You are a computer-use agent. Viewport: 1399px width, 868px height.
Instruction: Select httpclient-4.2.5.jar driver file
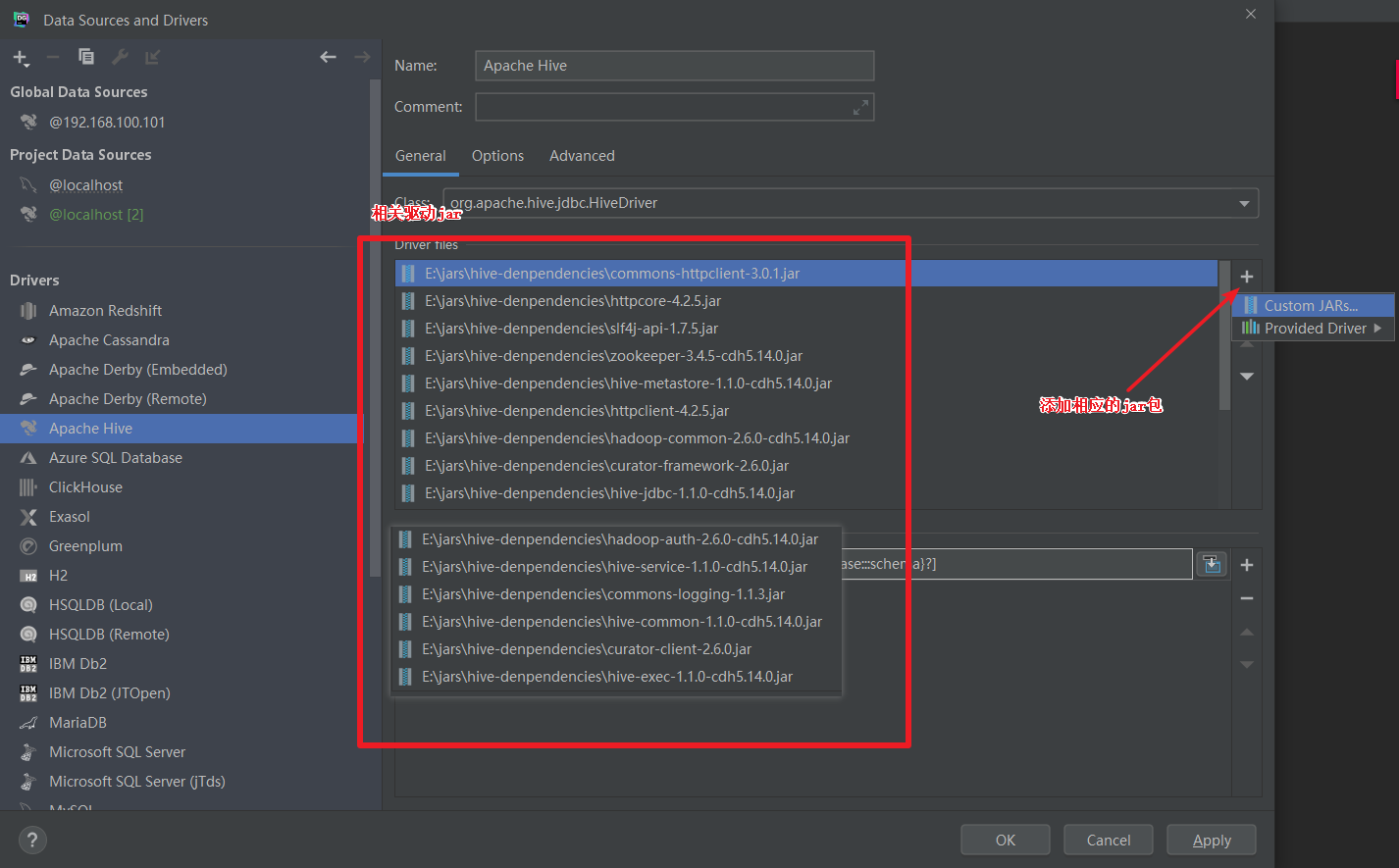pyautogui.click(x=806, y=411)
